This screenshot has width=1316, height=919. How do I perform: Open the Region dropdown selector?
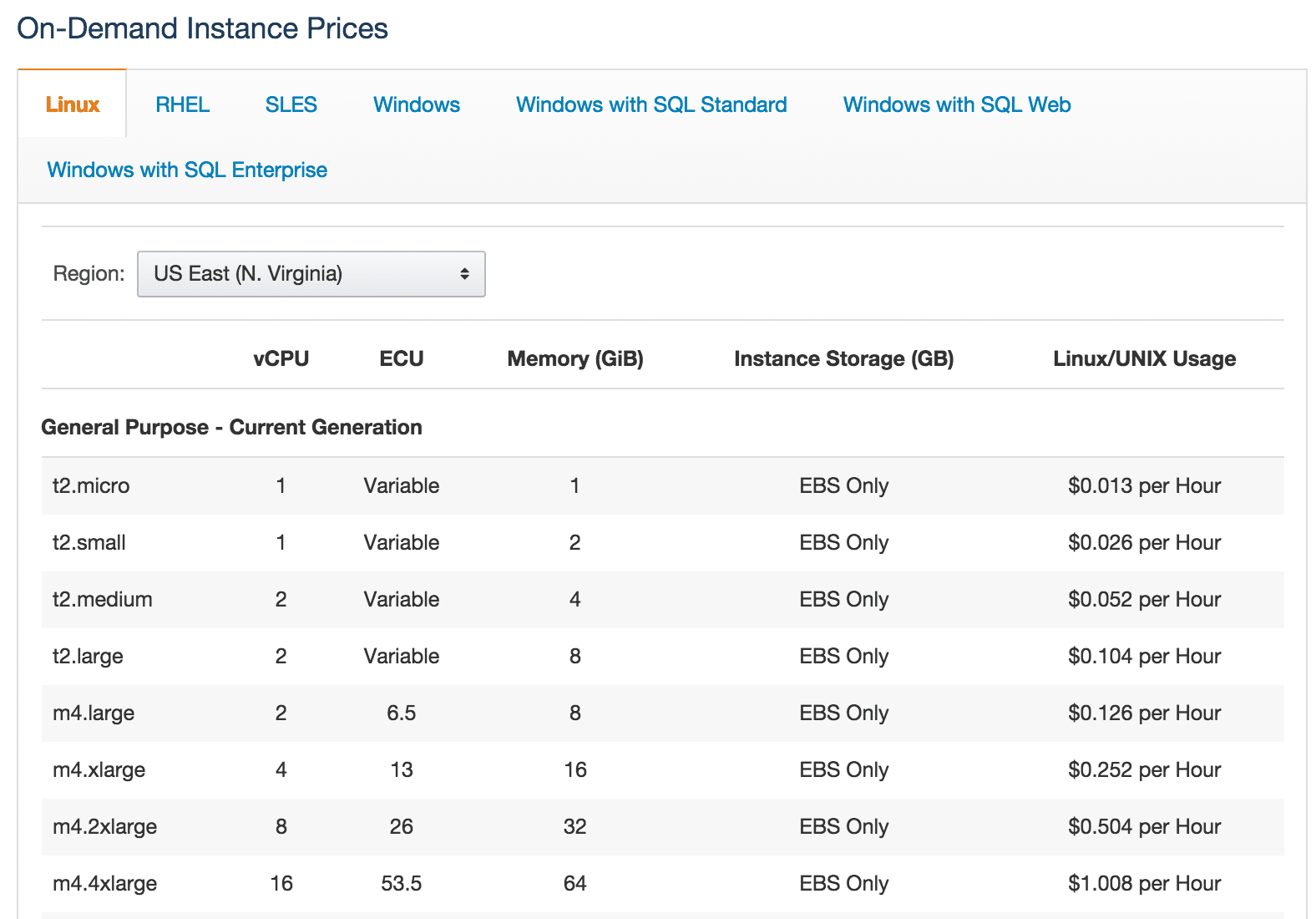click(x=311, y=274)
